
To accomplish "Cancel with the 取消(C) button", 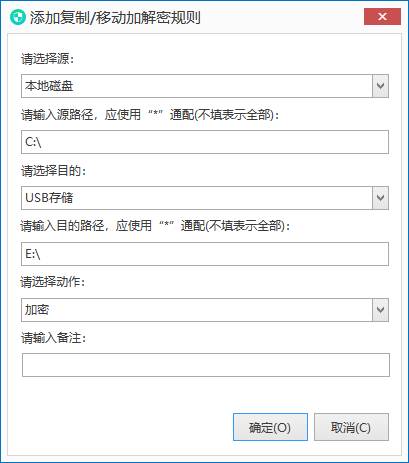I will [x=351, y=427].
